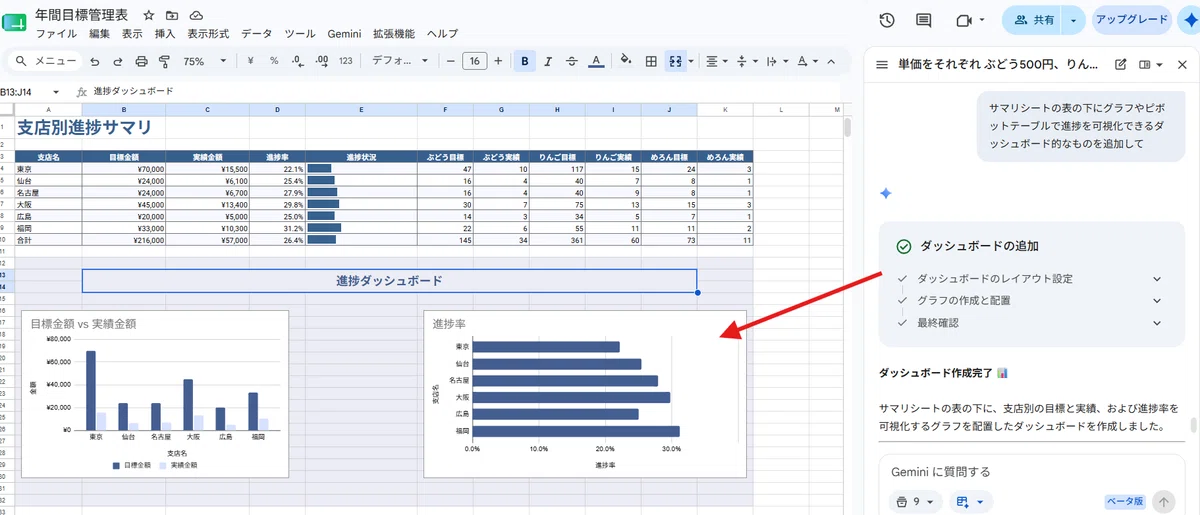Open the Google Sheets home icon

[x=15, y=22]
